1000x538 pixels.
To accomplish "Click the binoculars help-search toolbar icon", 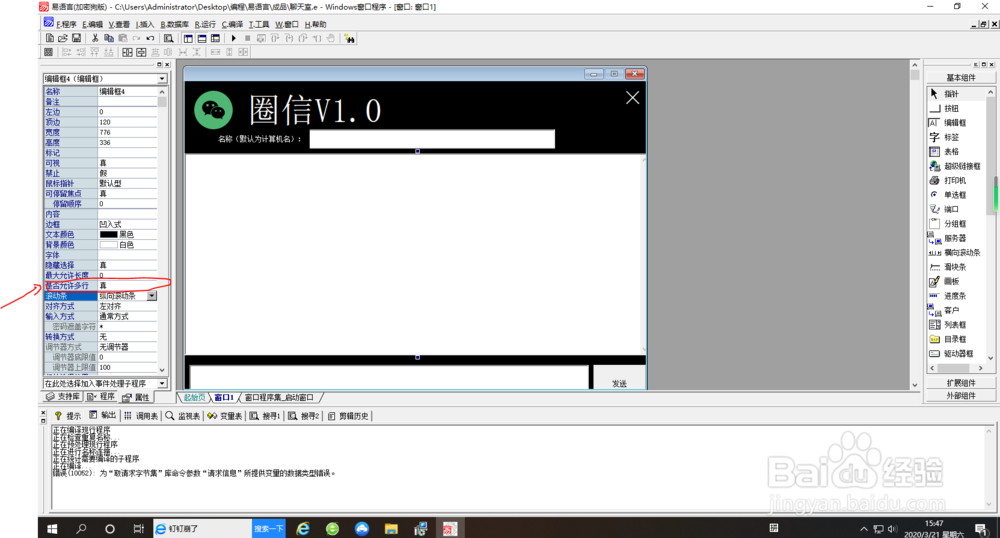I will point(349,38).
